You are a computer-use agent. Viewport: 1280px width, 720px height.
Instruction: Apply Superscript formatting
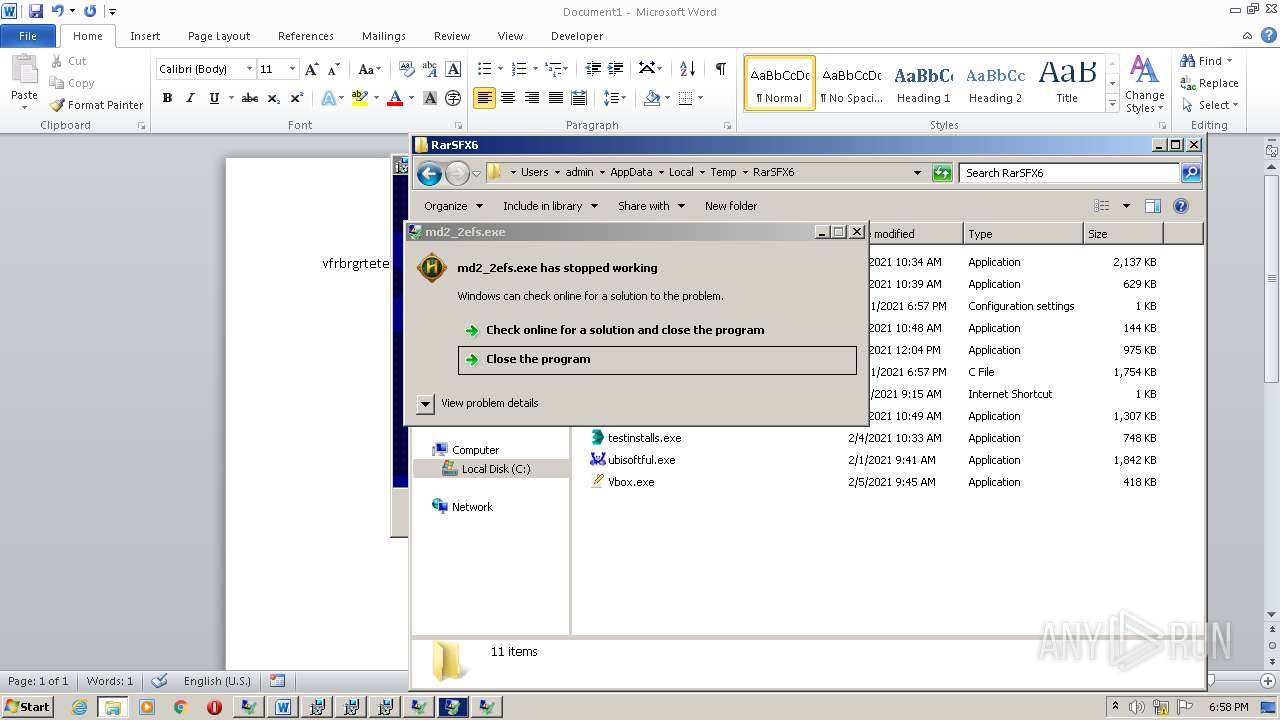point(297,98)
